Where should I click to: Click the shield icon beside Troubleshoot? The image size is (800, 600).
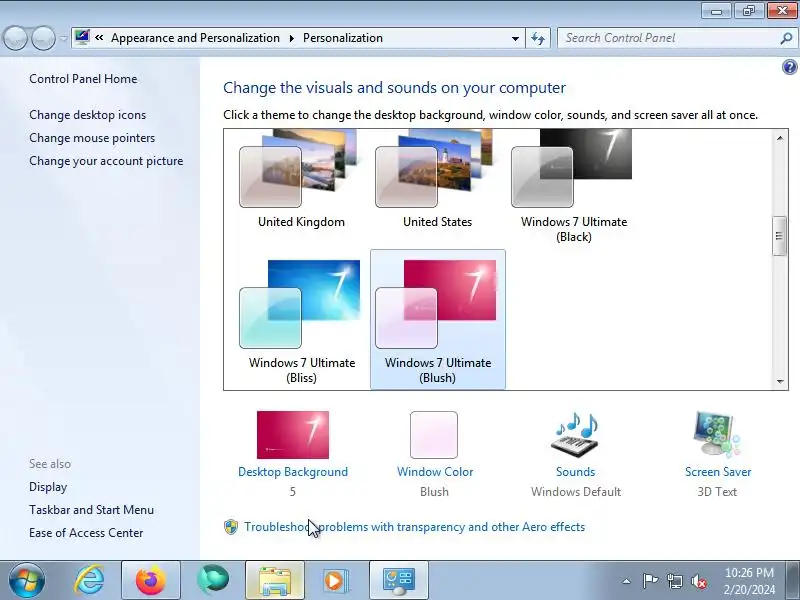(231, 527)
